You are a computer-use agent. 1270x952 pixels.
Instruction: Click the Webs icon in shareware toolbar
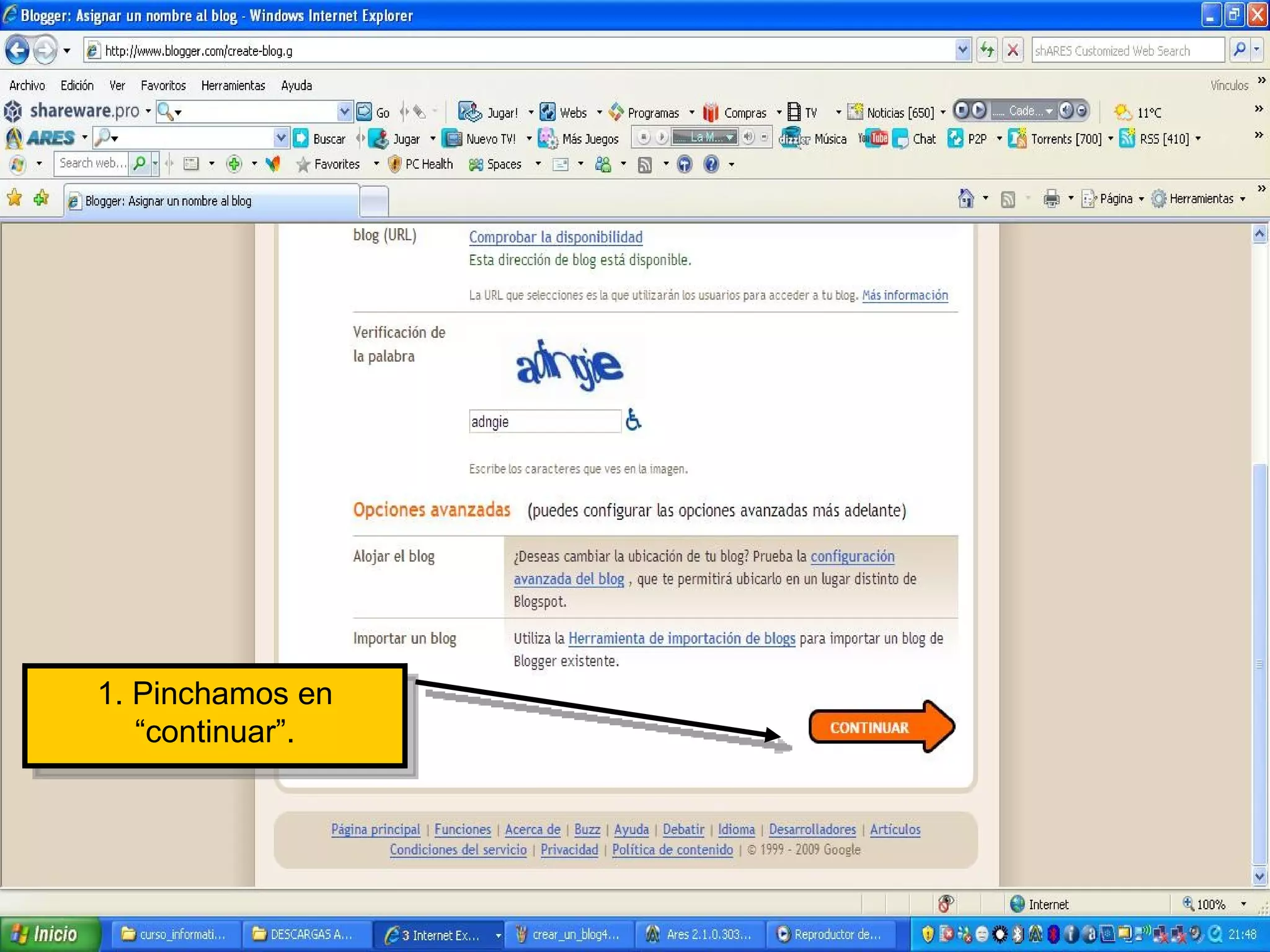coord(548,112)
